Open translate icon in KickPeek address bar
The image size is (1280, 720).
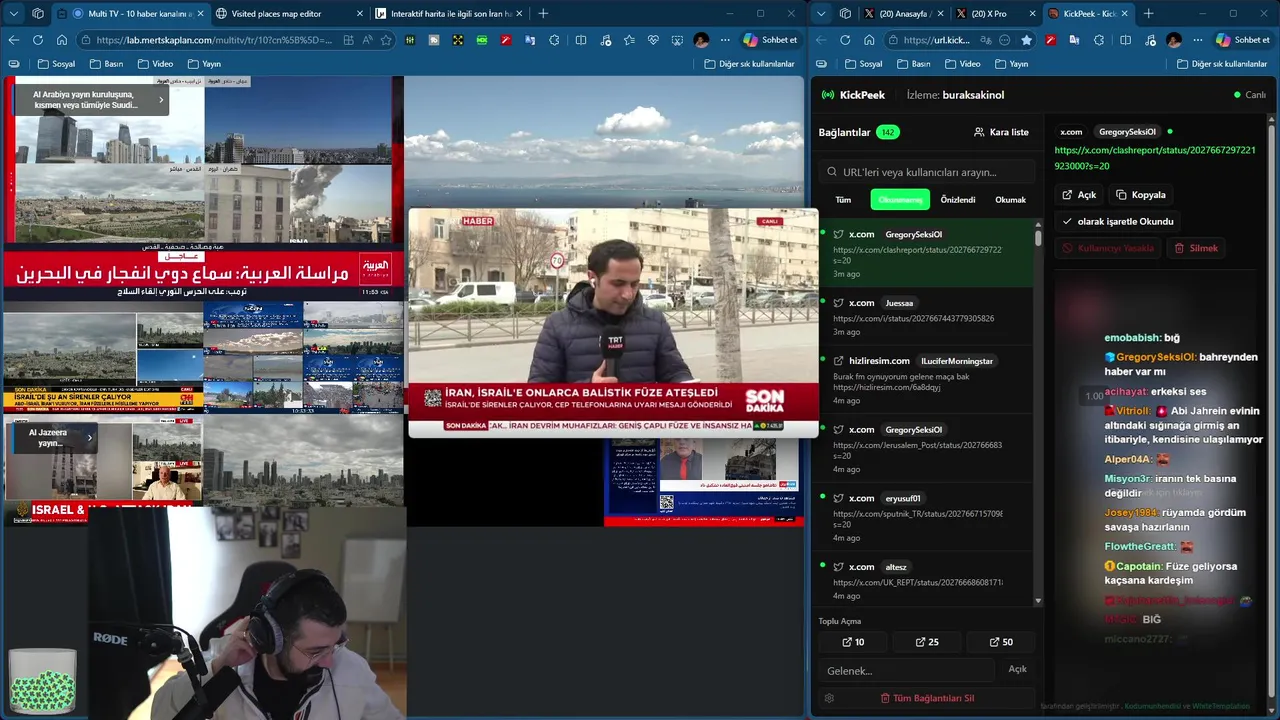tap(985, 40)
